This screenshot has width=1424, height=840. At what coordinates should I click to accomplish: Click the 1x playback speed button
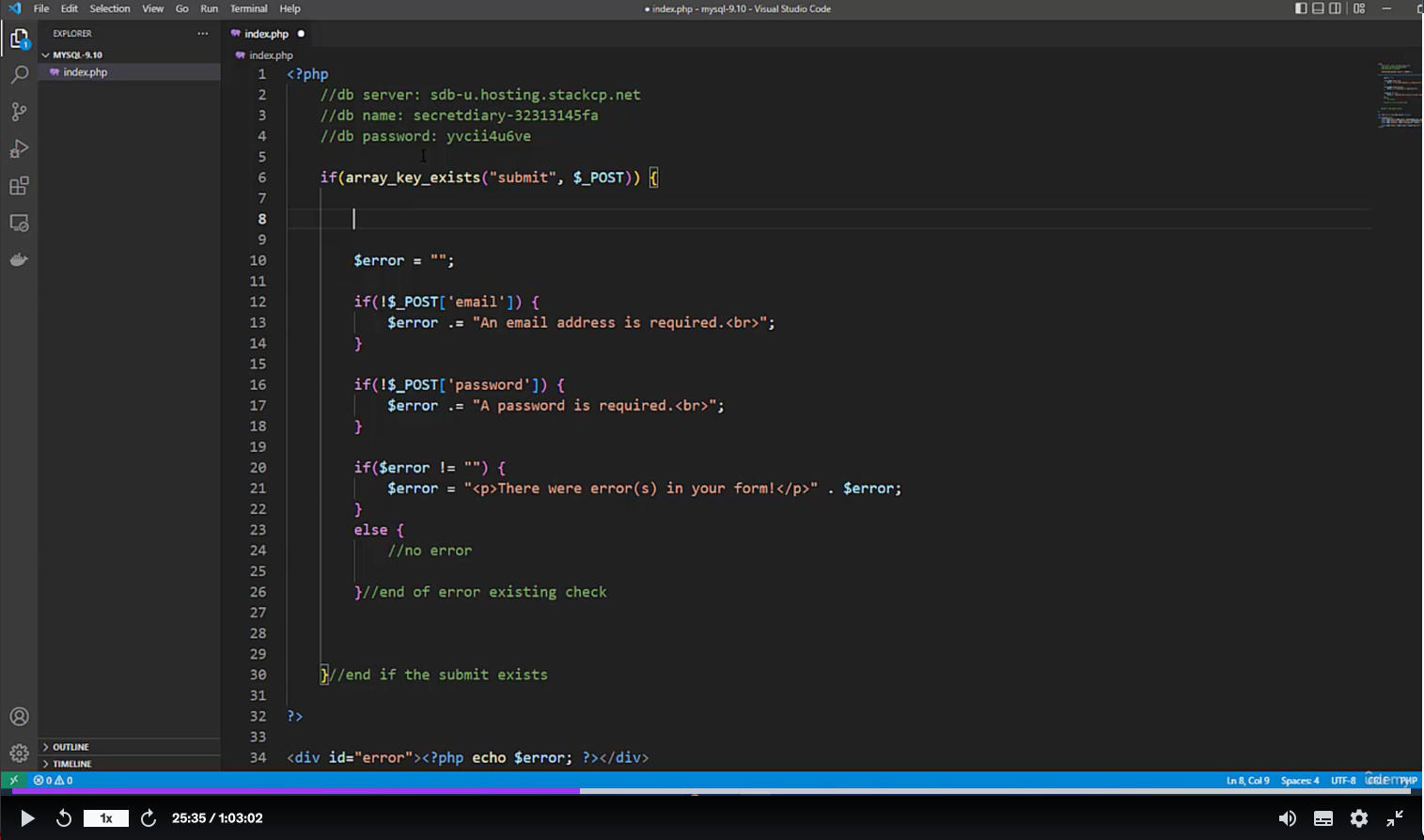(106, 818)
